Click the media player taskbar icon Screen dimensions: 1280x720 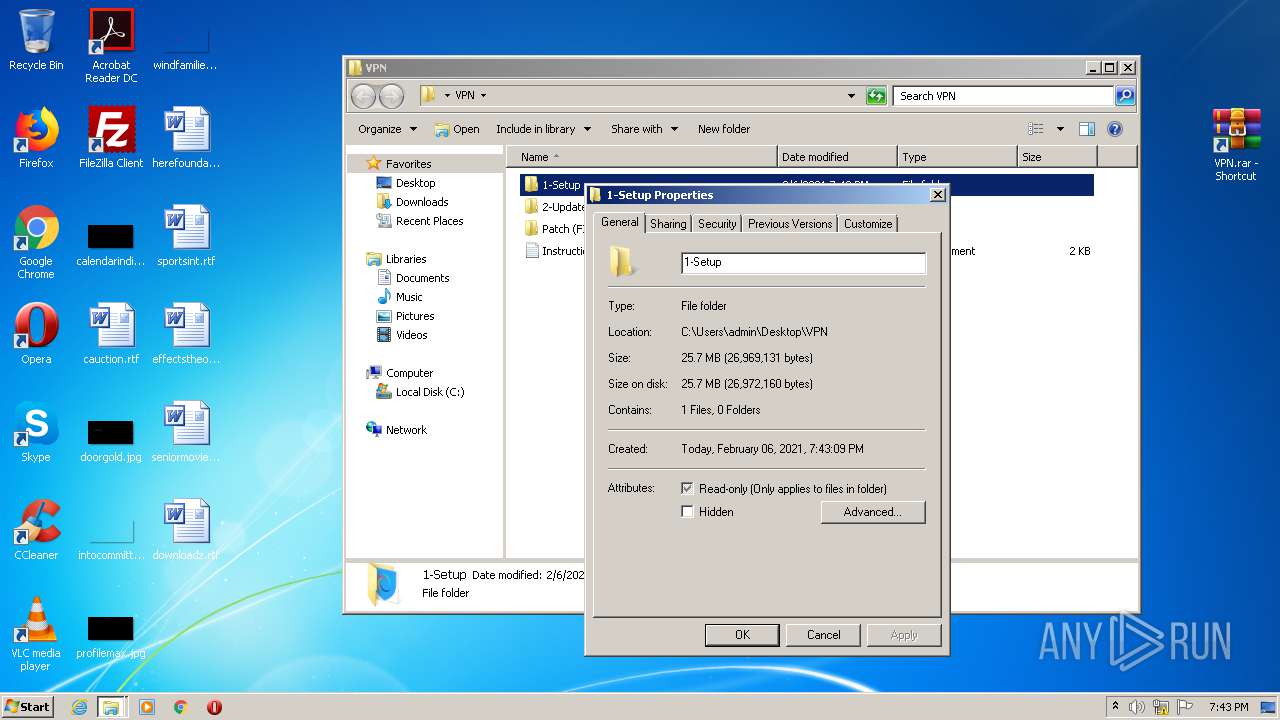click(x=147, y=707)
